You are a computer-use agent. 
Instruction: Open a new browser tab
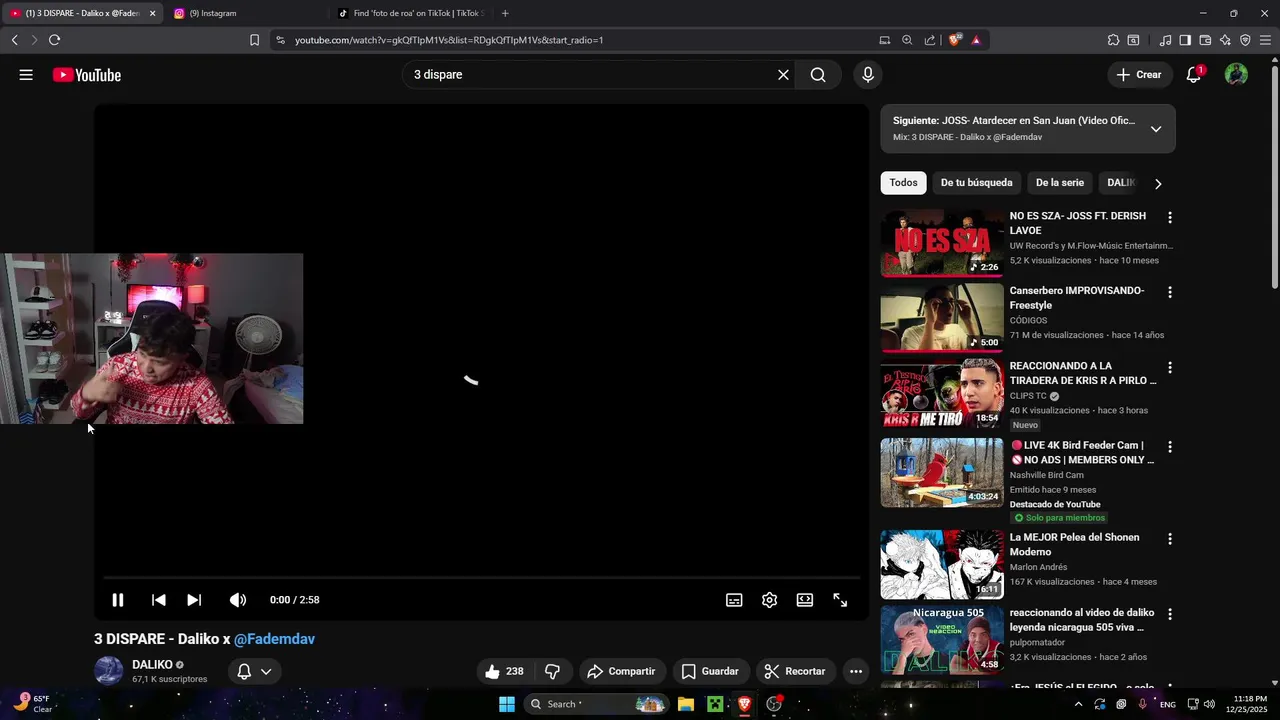(x=505, y=13)
